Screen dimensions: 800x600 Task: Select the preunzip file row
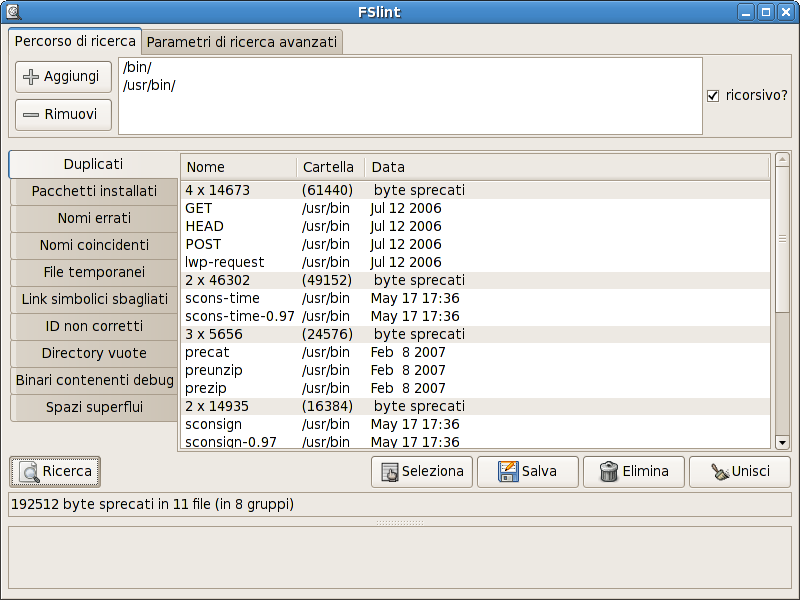pos(475,370)
